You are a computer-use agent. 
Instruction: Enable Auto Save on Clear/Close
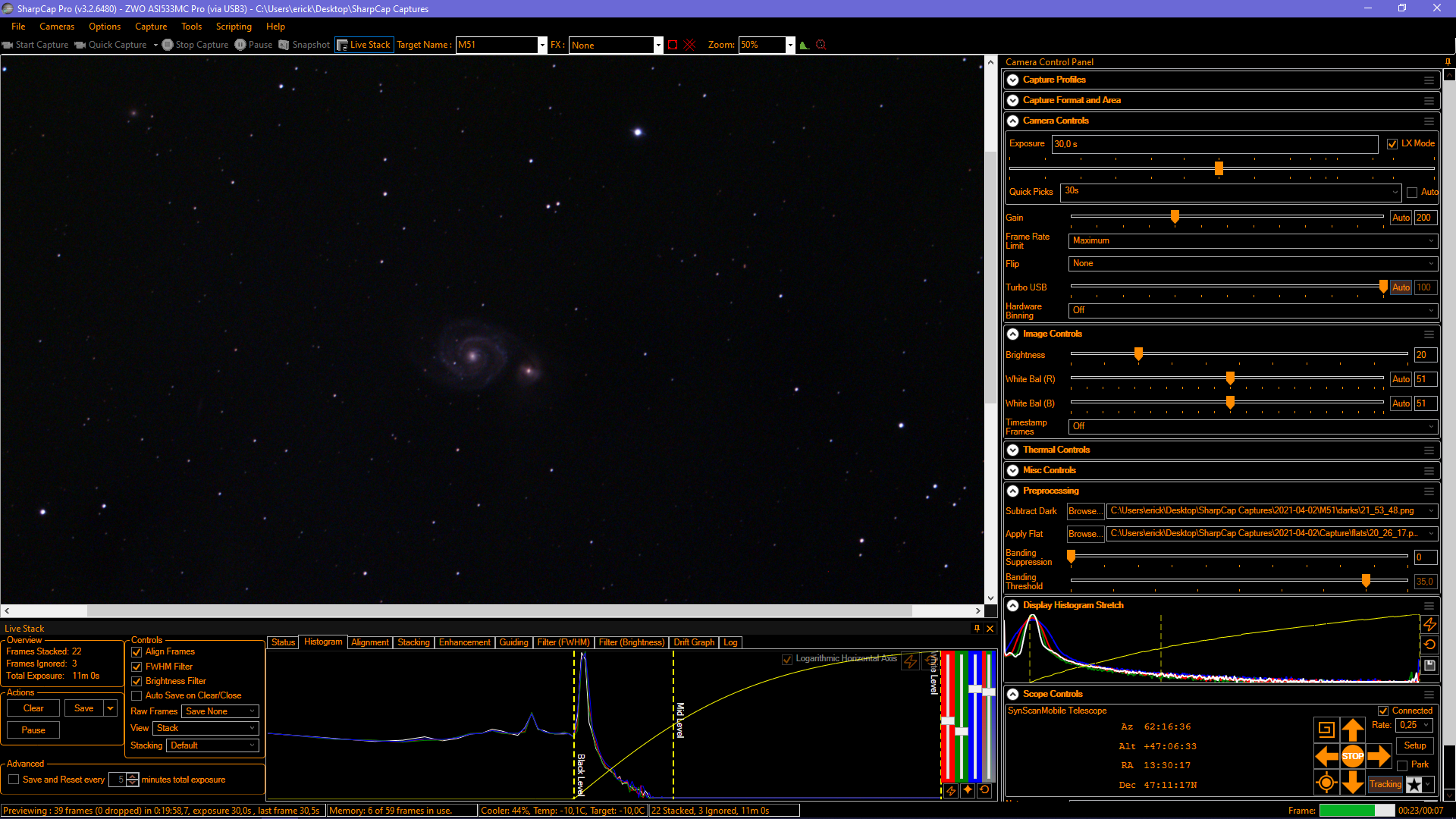click(136, 696)
